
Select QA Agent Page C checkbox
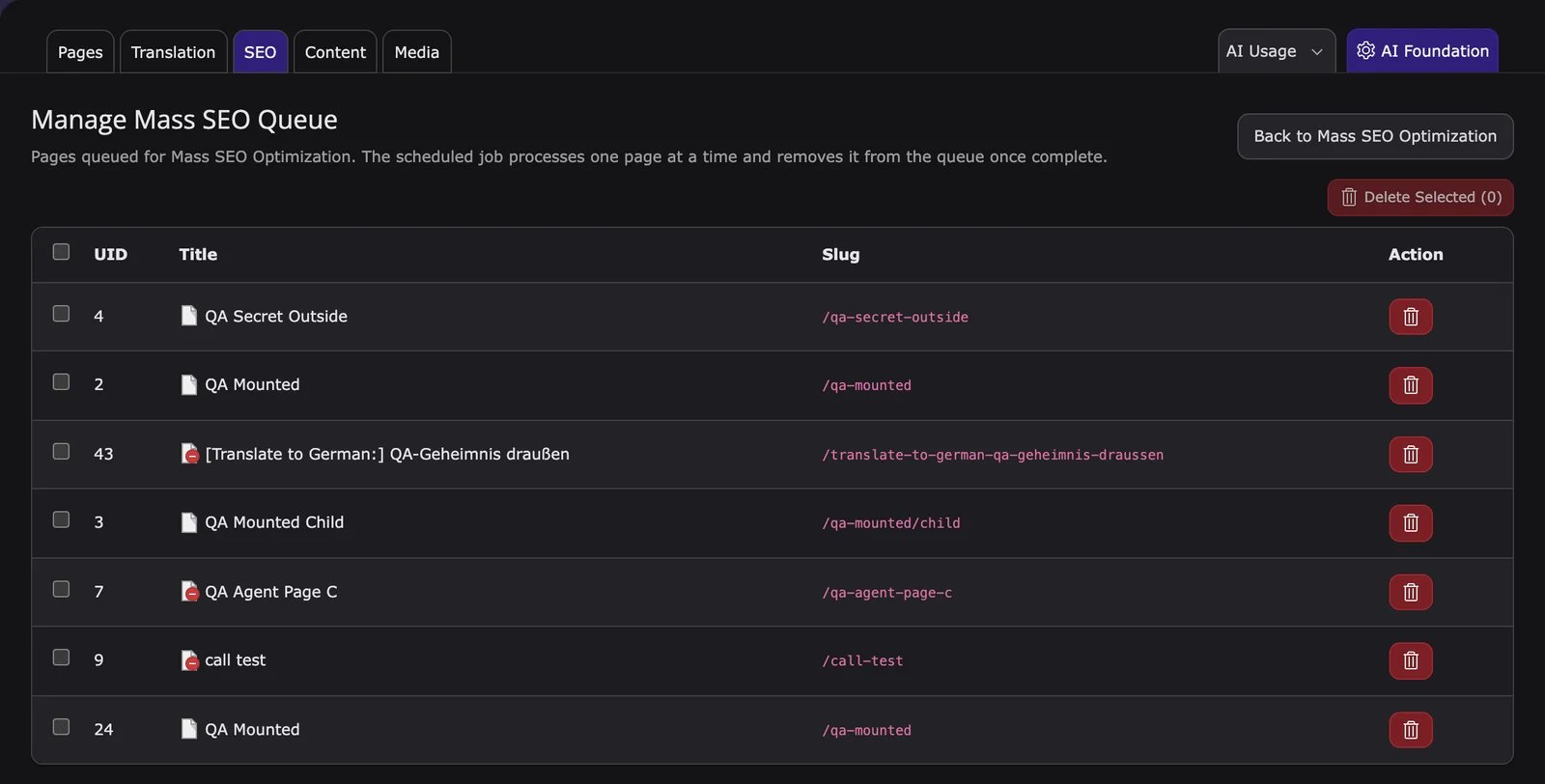tap(61, 589)
